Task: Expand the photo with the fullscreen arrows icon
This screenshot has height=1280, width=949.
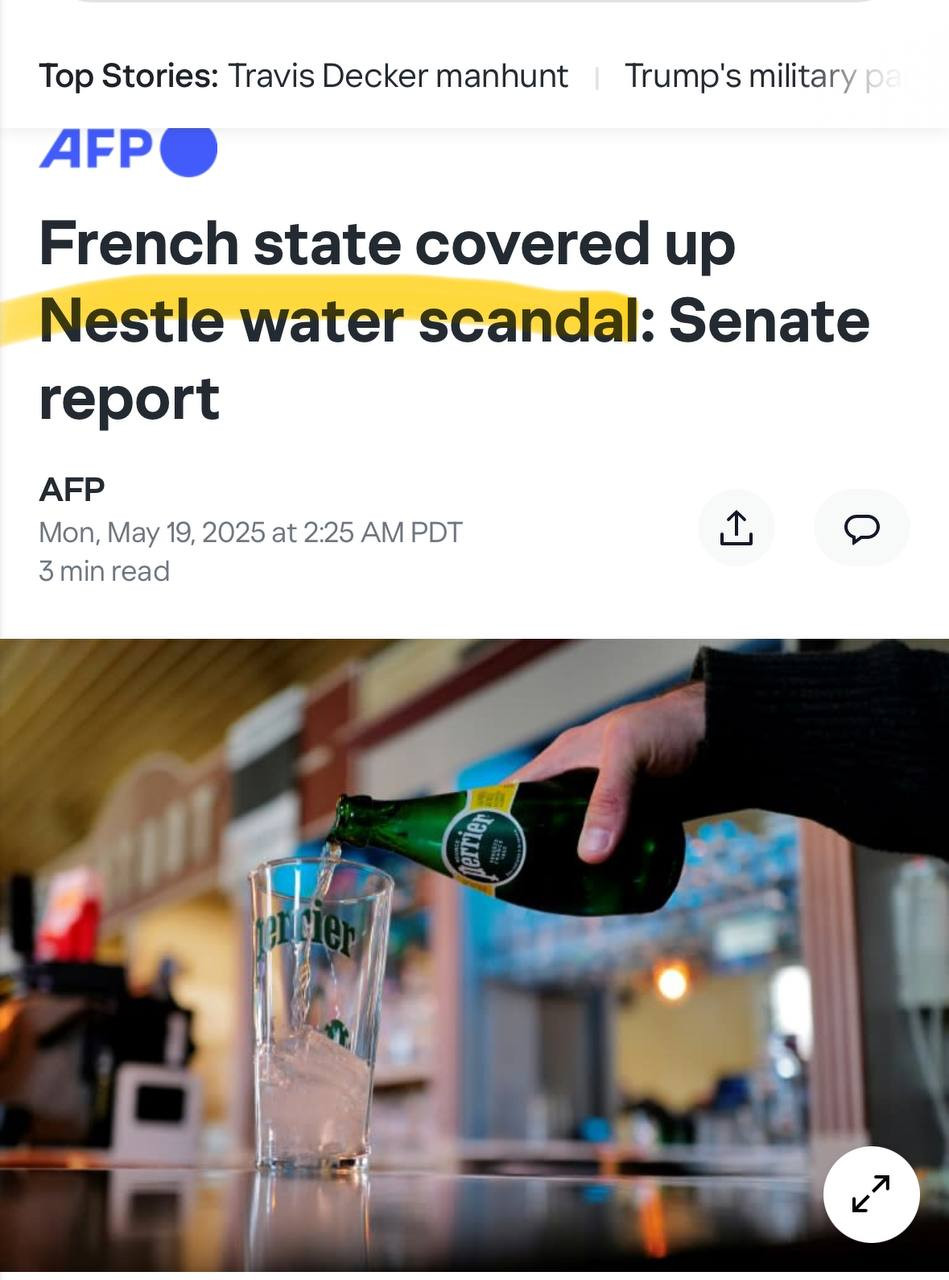Action: click(x=870, y=1194)
